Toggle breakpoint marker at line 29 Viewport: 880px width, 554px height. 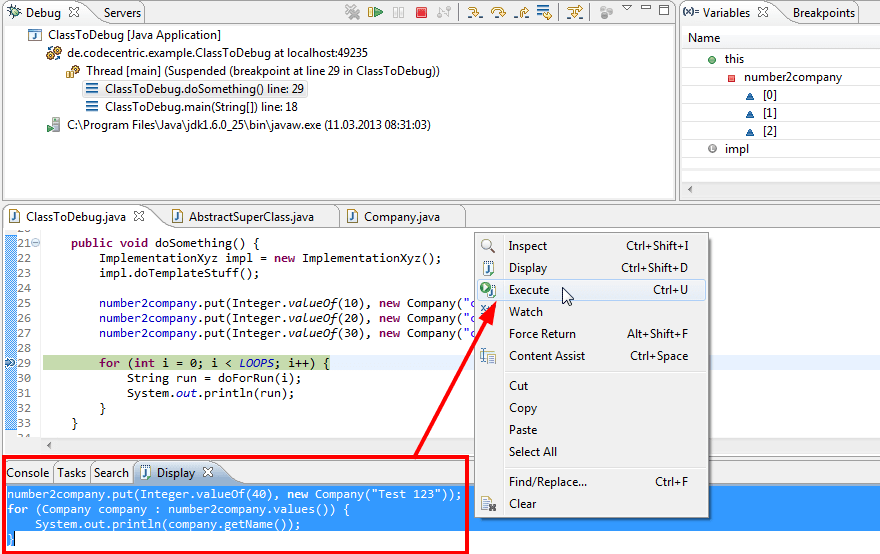tap(10, 363)
